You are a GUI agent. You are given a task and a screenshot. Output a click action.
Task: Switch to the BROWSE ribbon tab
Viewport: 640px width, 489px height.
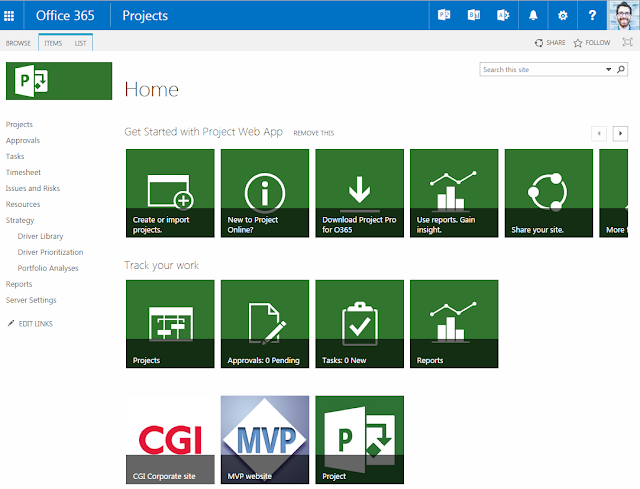coord(18,43)
